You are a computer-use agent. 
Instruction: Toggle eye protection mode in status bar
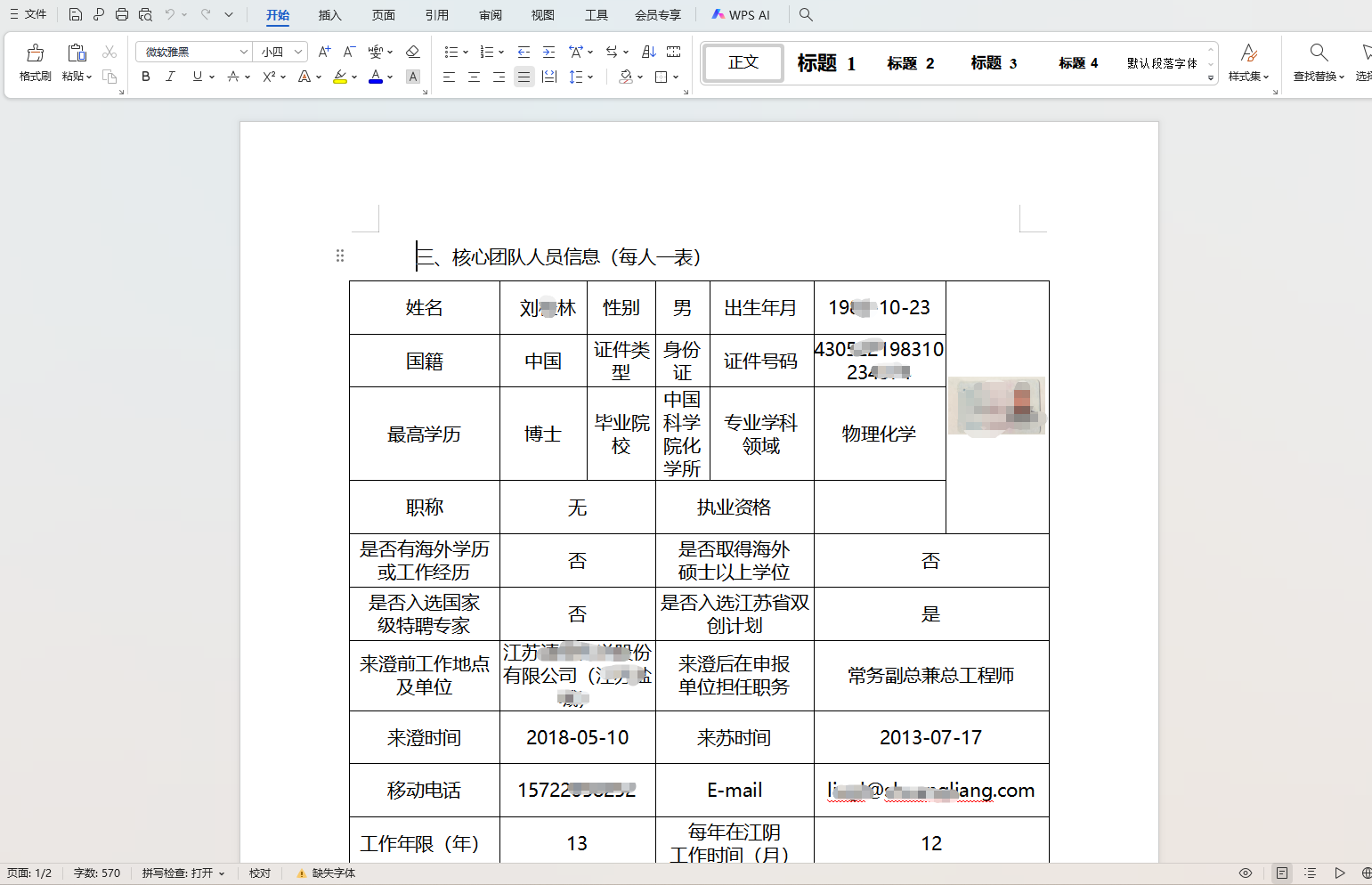click(x=1246, y=873)
